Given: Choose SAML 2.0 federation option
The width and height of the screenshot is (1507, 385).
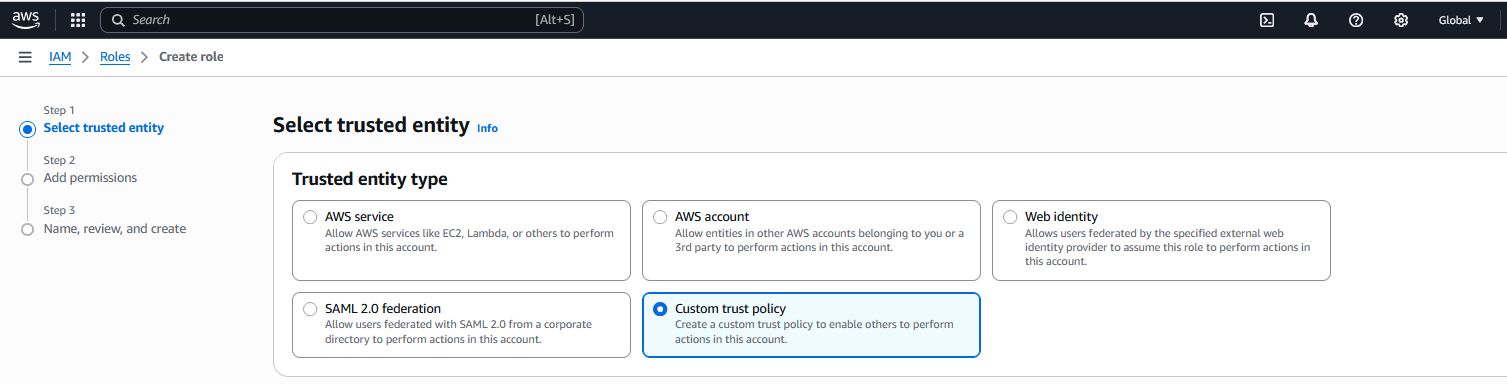Looking at the screenshot, I should pos(310,309).
